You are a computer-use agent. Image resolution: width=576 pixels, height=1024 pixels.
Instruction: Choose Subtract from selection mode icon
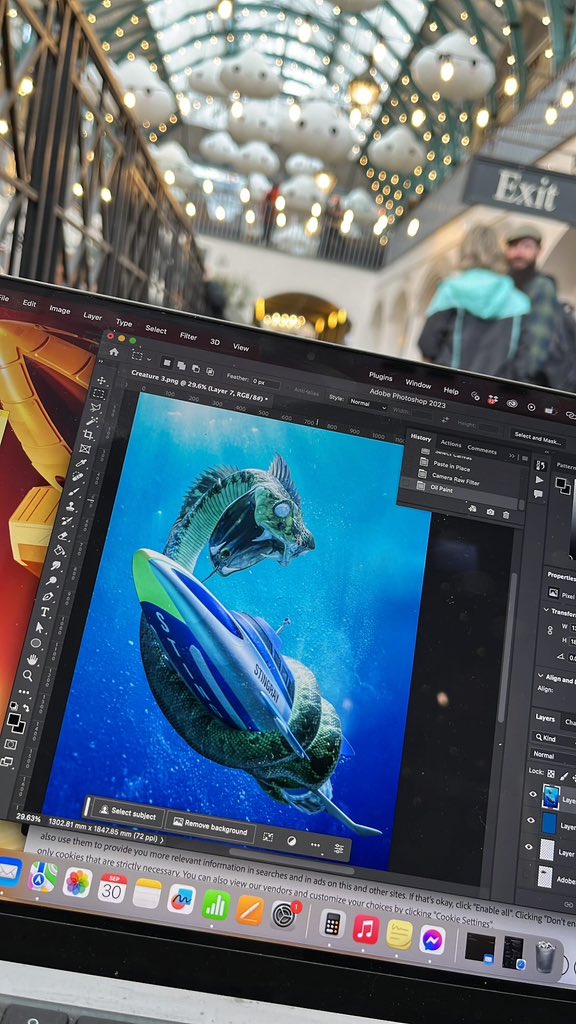196,369
